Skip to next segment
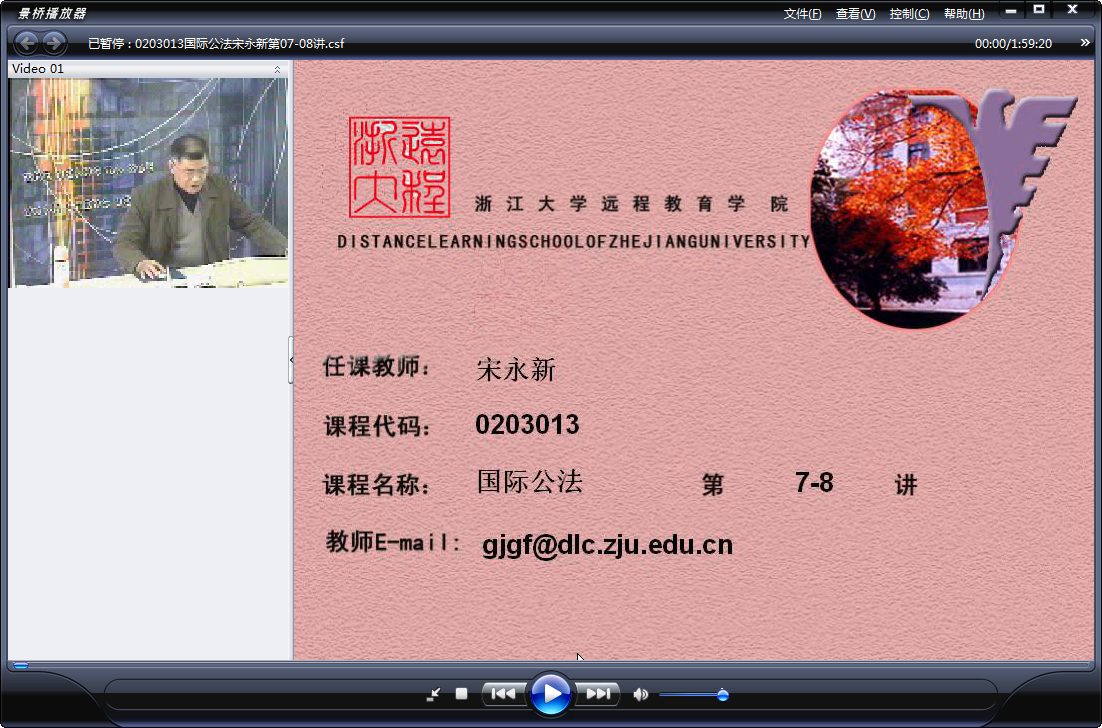The image size is (1102, 728). click(x=597, y=694)
